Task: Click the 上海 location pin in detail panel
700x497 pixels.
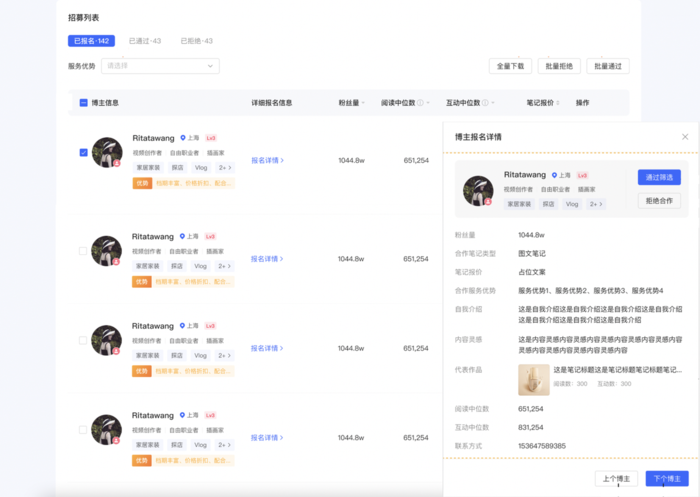Action: (554, 175)
